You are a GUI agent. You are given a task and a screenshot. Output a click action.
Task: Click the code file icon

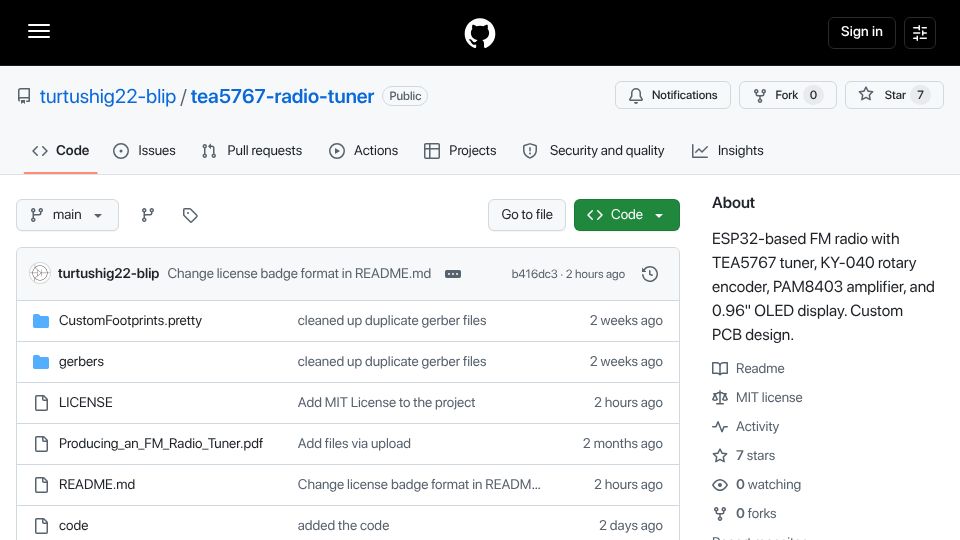[41, 526]
